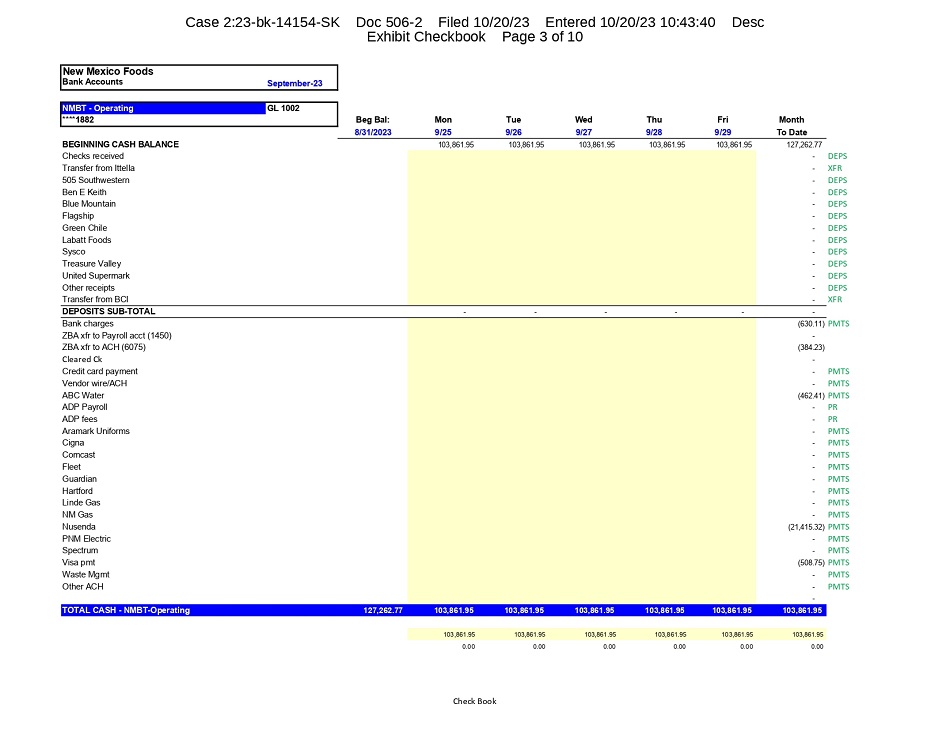Viewport: 950px width, 734px height.
Task: Select the New Mexico Foods title
Action: click(108, 71)
